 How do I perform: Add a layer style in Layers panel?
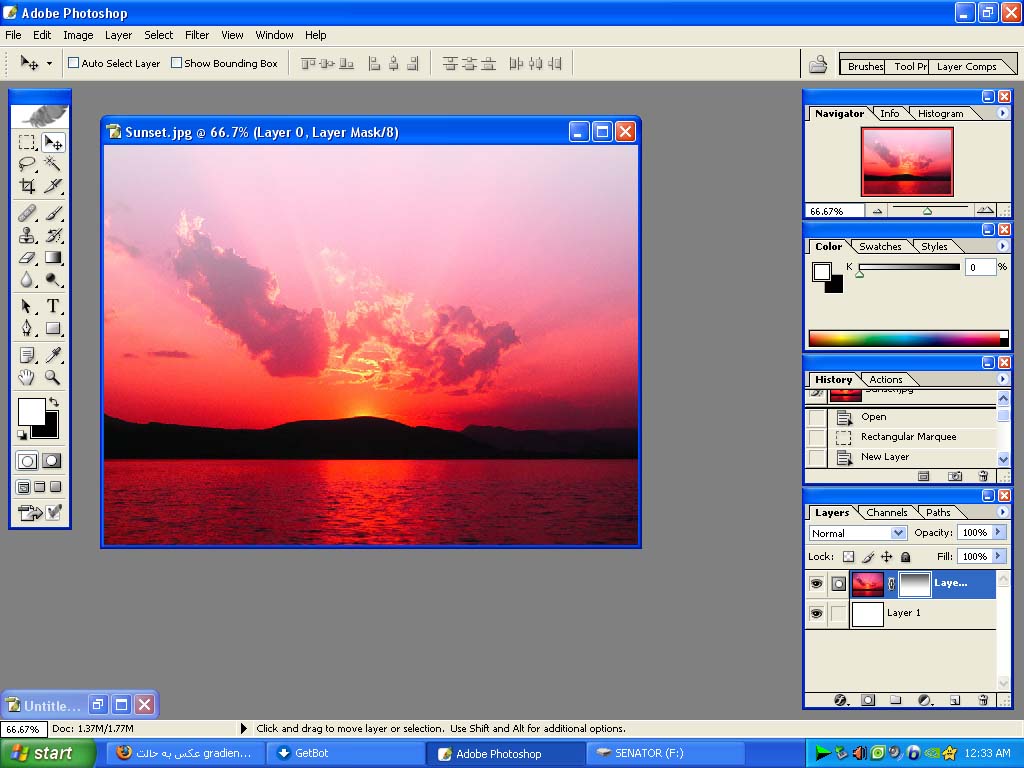click(841, 700)
